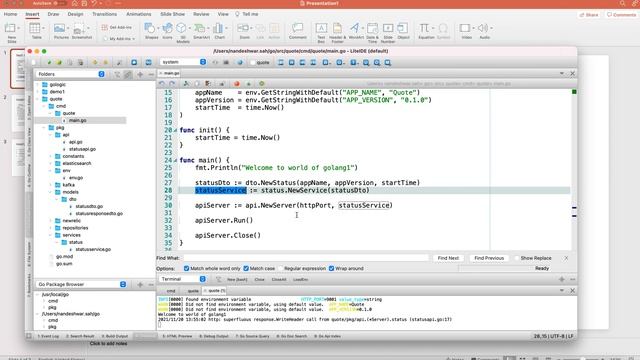Open the Terminal panel selector dropdown

point(182,279)
